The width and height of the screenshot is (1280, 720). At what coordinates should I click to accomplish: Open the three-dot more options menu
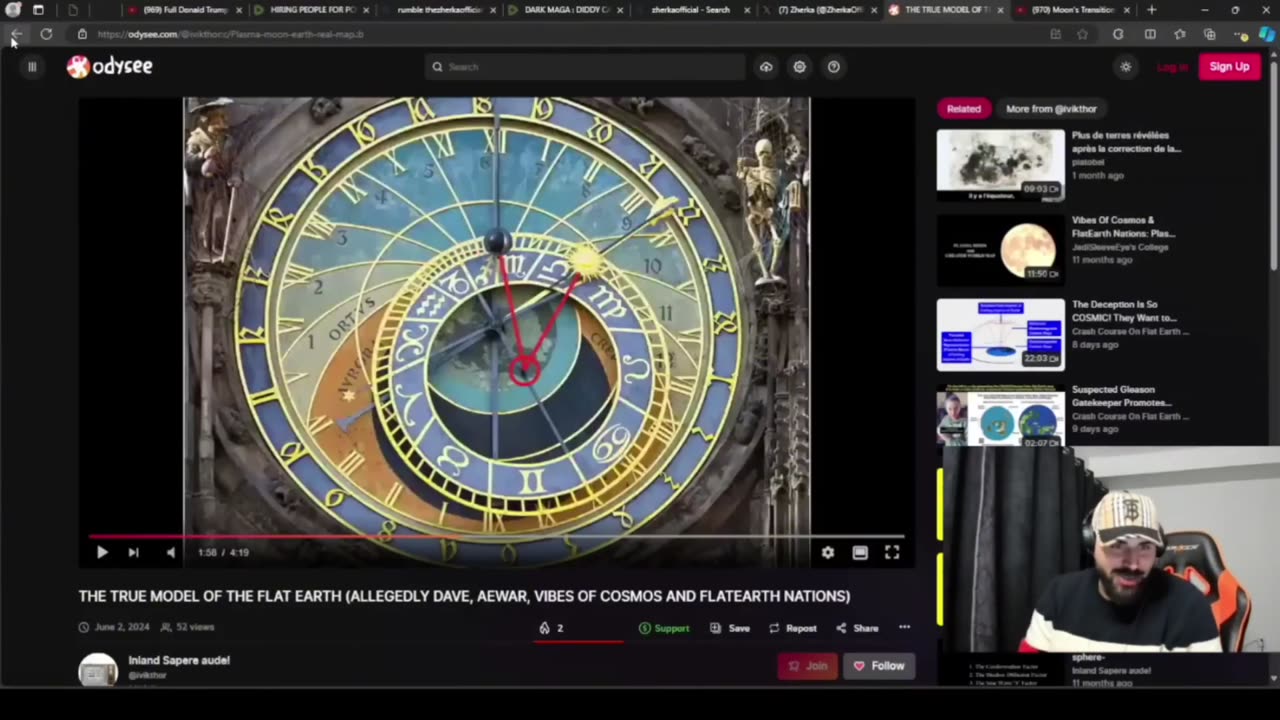coord(905,627)
